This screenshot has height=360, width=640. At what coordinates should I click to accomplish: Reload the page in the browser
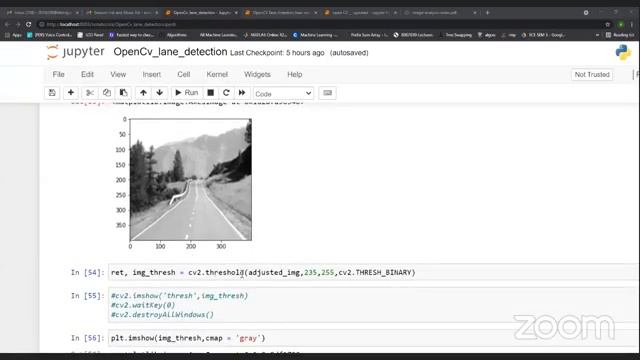(x=29, y=24)
